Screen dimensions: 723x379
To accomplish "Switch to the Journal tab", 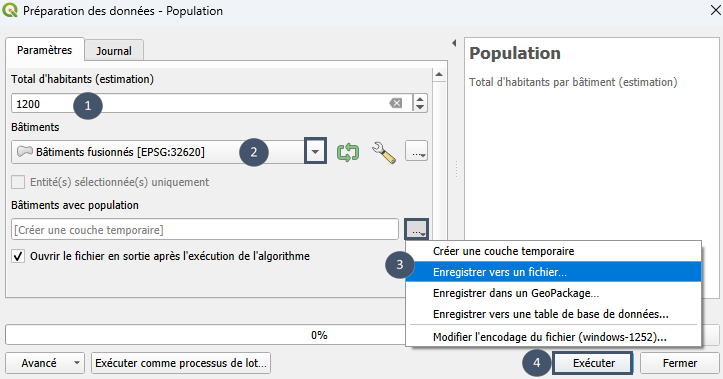I will [x=114, y=51].
